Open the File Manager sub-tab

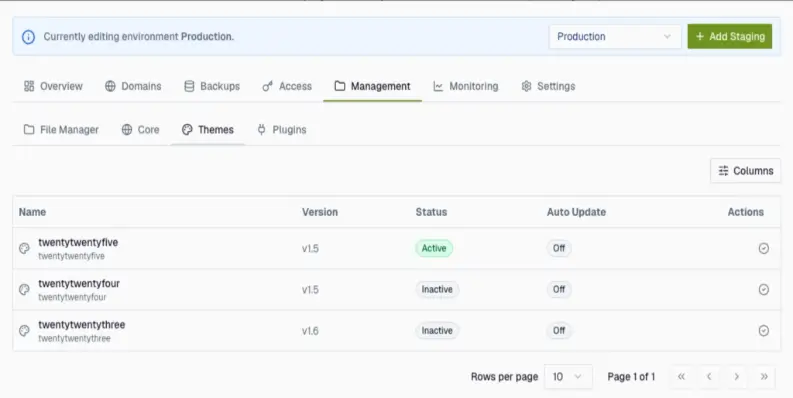(61, 130)
